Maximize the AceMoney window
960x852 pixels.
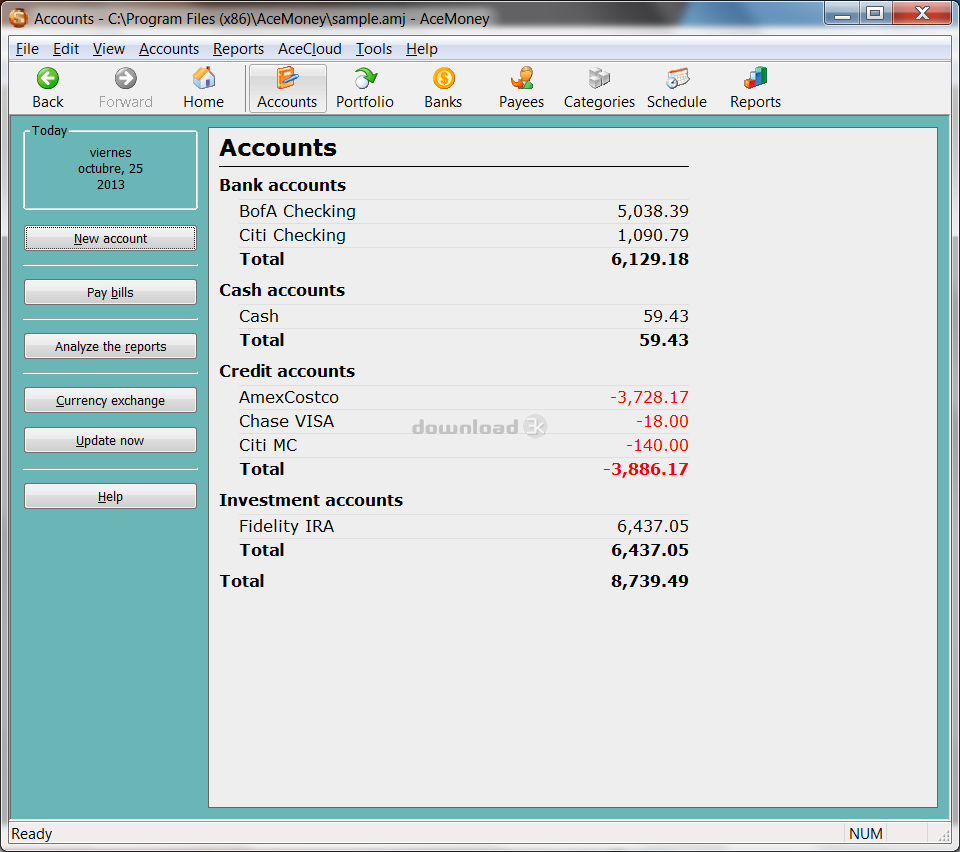[x=875, y=13]
